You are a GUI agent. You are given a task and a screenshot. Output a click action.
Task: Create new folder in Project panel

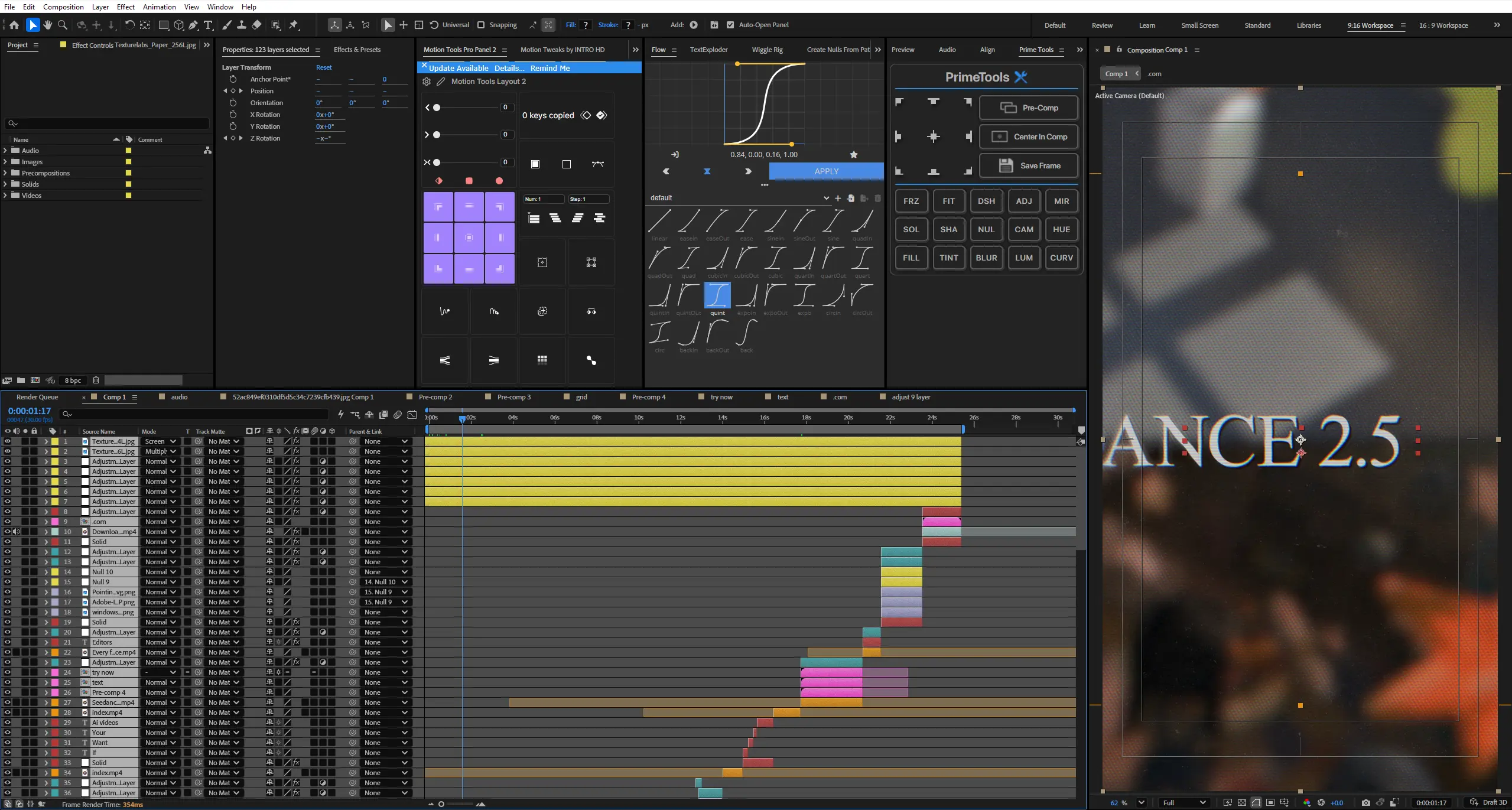(x=21, y=380)
